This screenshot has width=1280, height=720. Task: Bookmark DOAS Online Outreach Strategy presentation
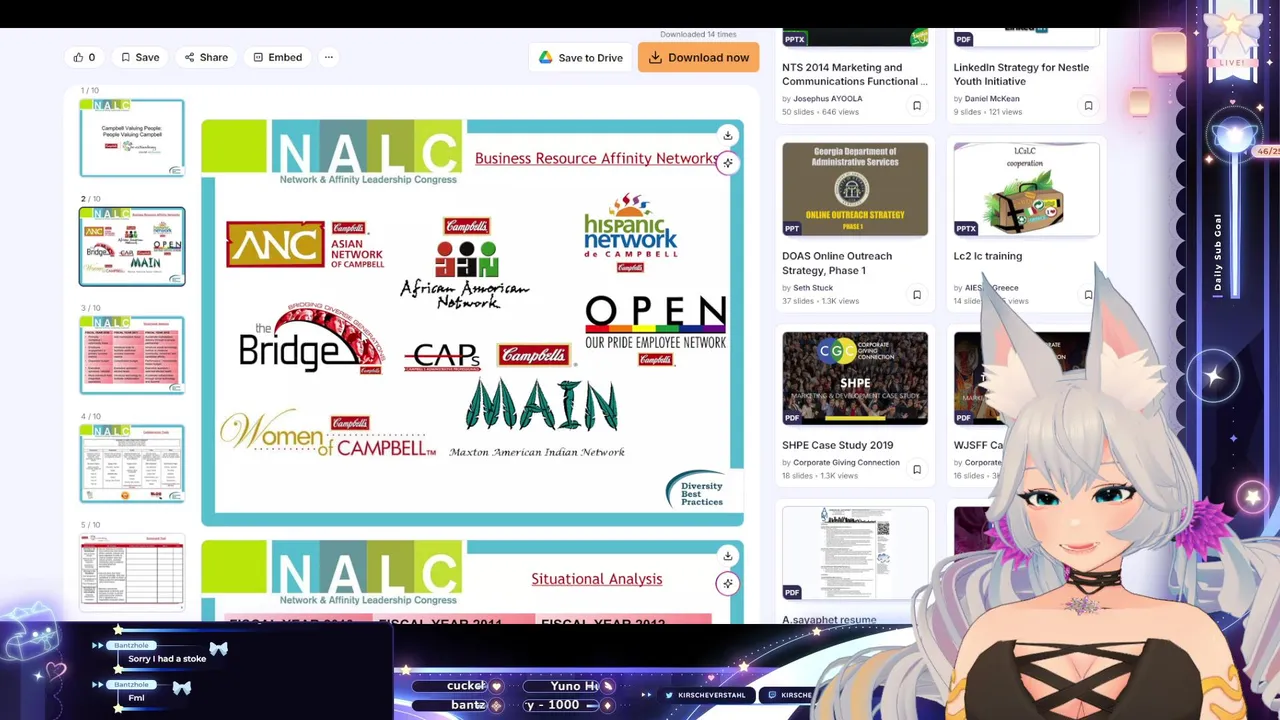coord(917,294)
